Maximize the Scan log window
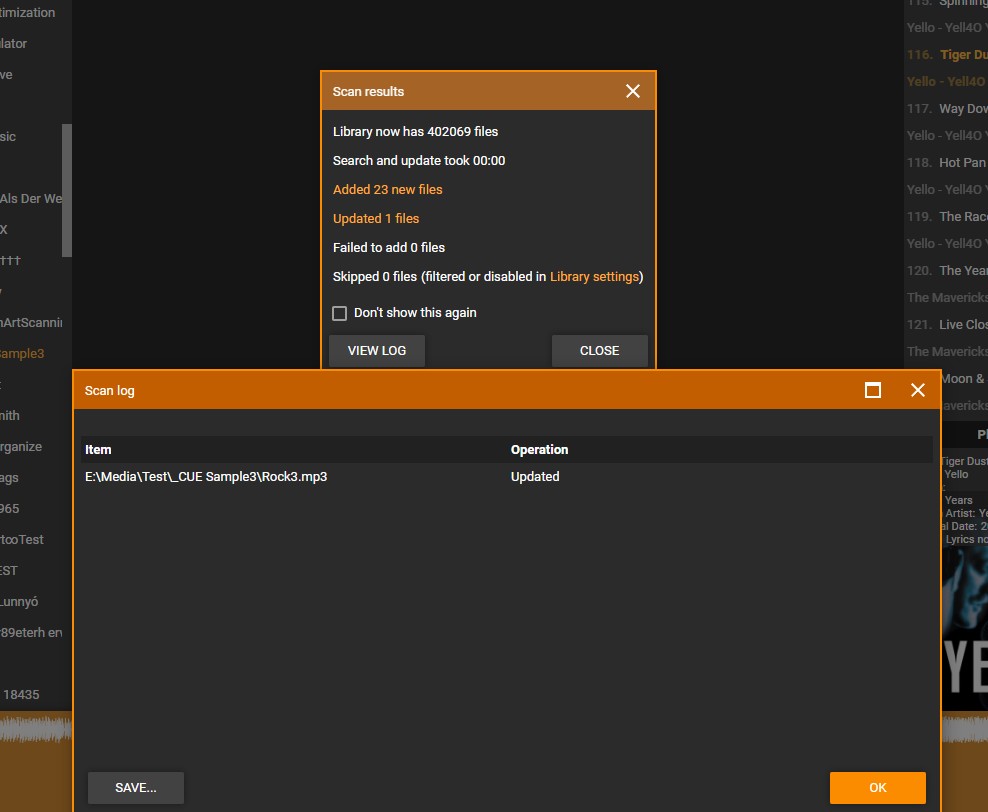The height and width of the screenshot is (812, 988). (873, 390)
